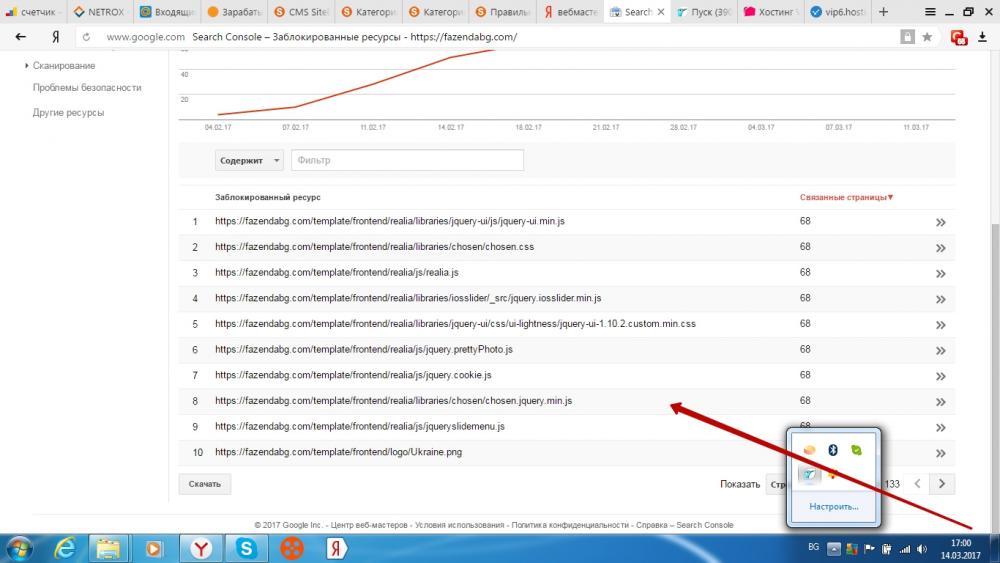Viewport: 1000px width, 563px height.
Task: Switch to the счетчик tab
Action: [x=32, y=11]
